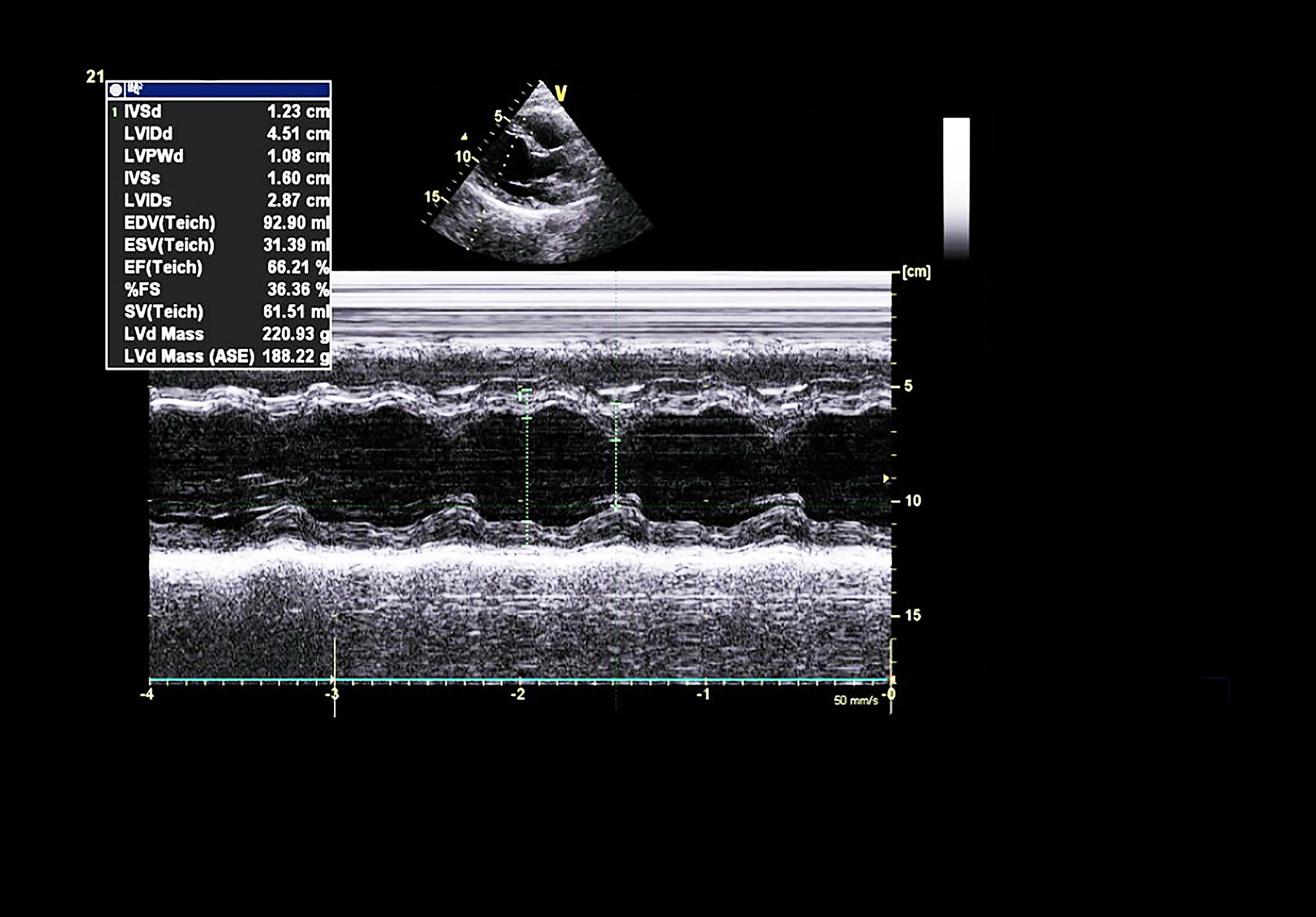Click the round icon in measurement panel header
Viewport: 1316px width, 917px height.
click(x=116, y=90)
